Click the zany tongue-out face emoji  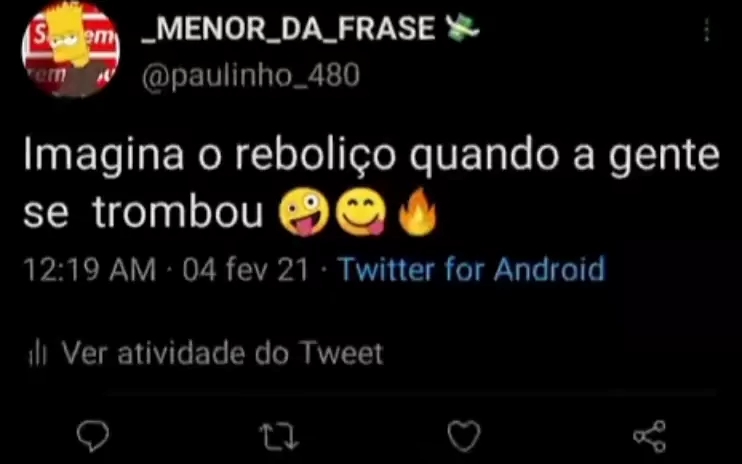pos(304,212)
